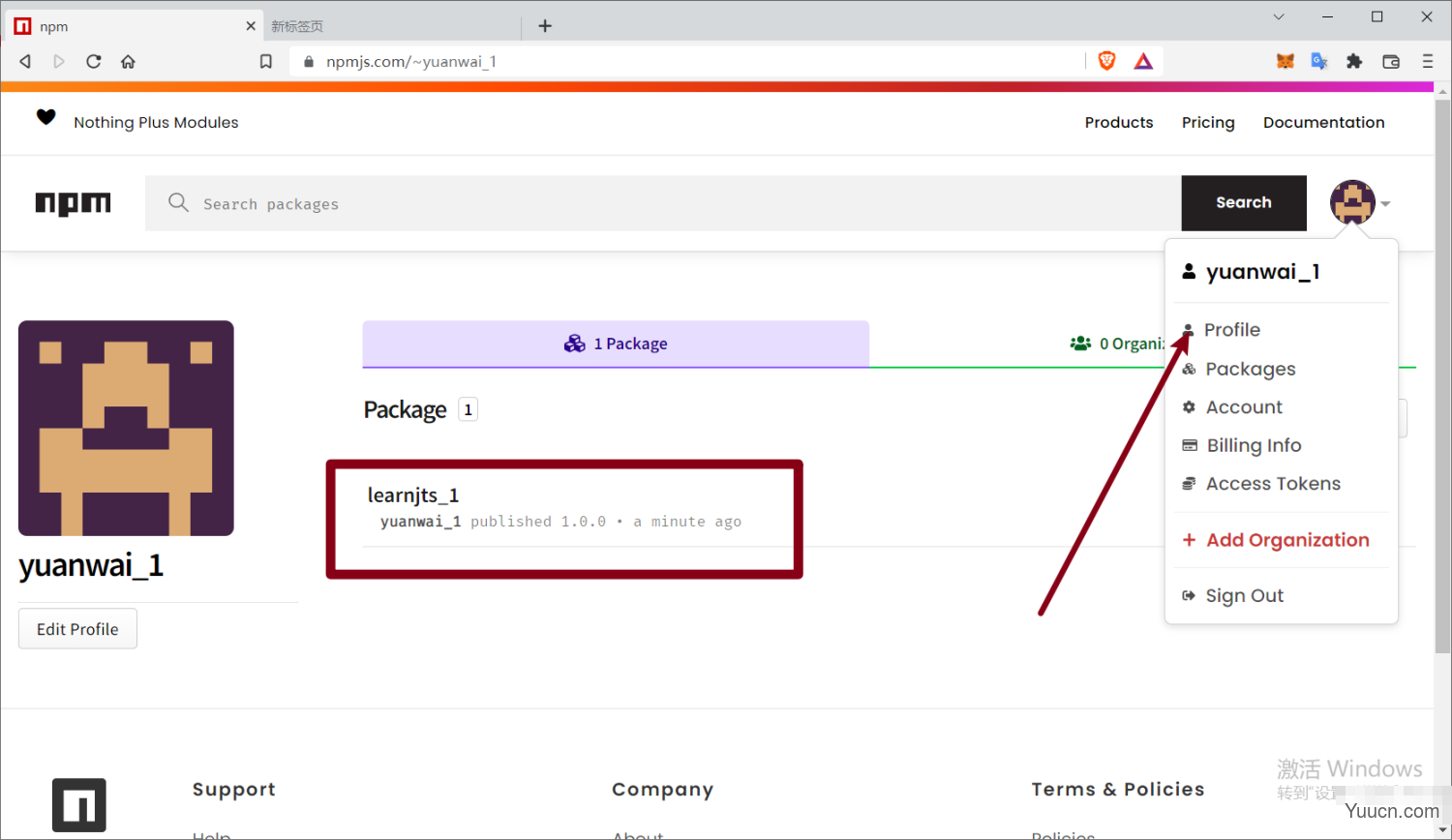Viewport: 1452px width, 840px height.
Task: Sign Out from the user menu
Action: click(1244, 596)
